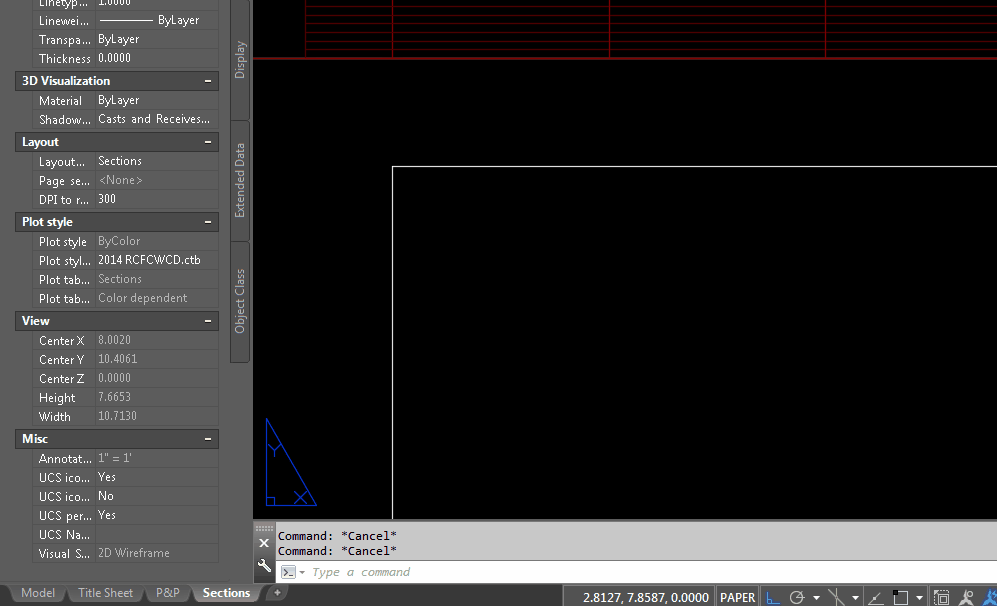This screenshot has width=997, height=606.
Task: Open the Extended Data side panel tab
Action: (x=239, y=181)
